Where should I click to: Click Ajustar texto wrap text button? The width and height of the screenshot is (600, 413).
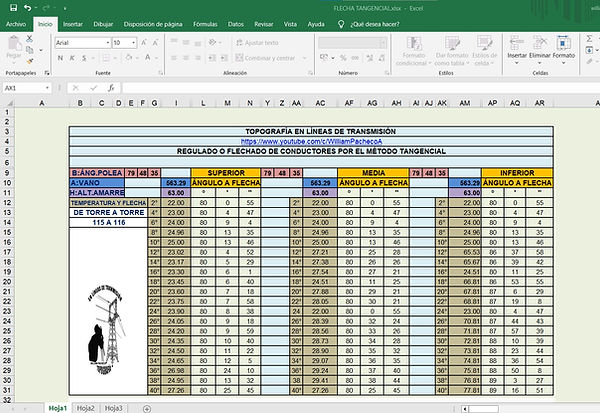coord(257,43)
